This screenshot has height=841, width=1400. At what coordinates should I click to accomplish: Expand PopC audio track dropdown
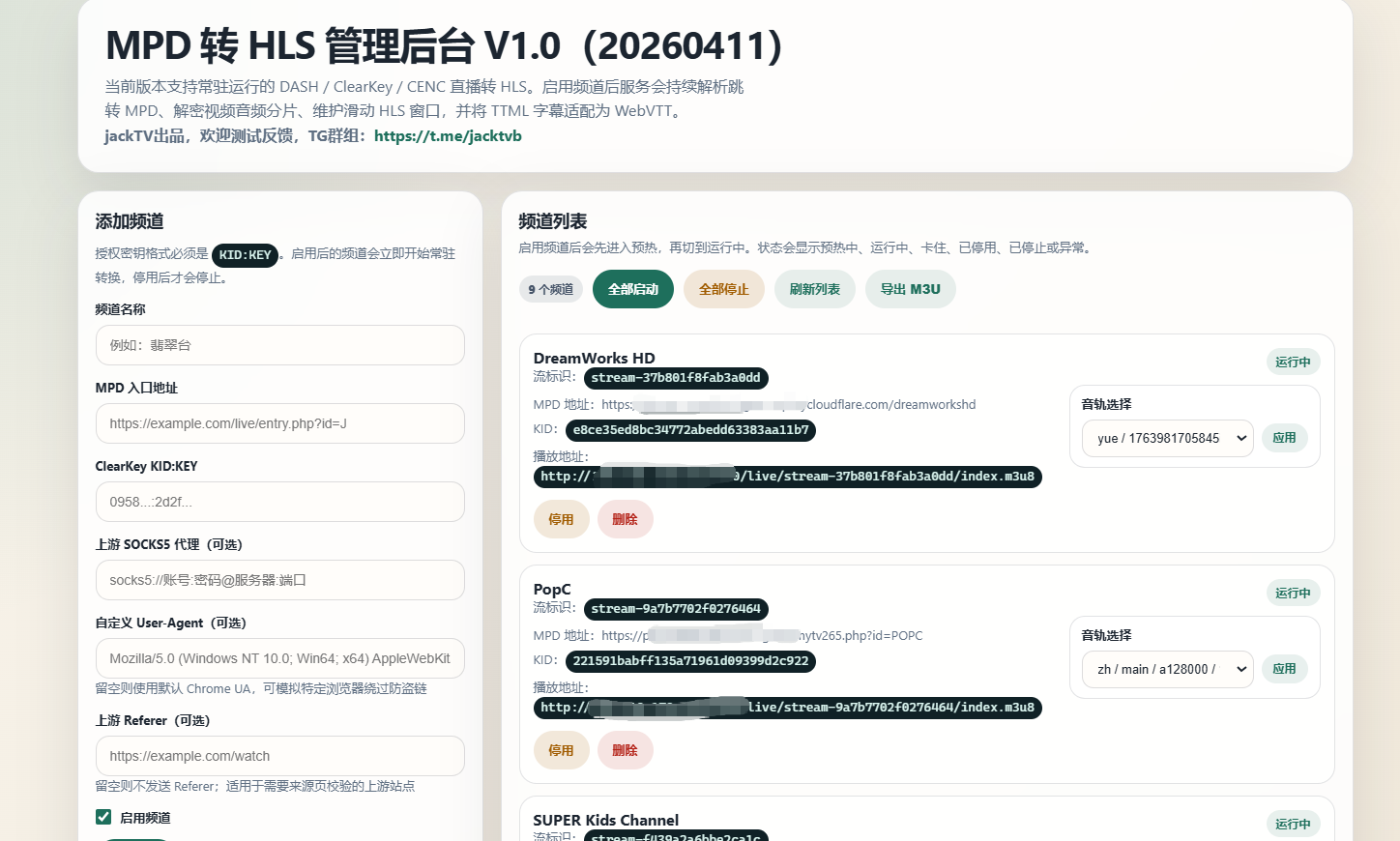(1167, 669)
